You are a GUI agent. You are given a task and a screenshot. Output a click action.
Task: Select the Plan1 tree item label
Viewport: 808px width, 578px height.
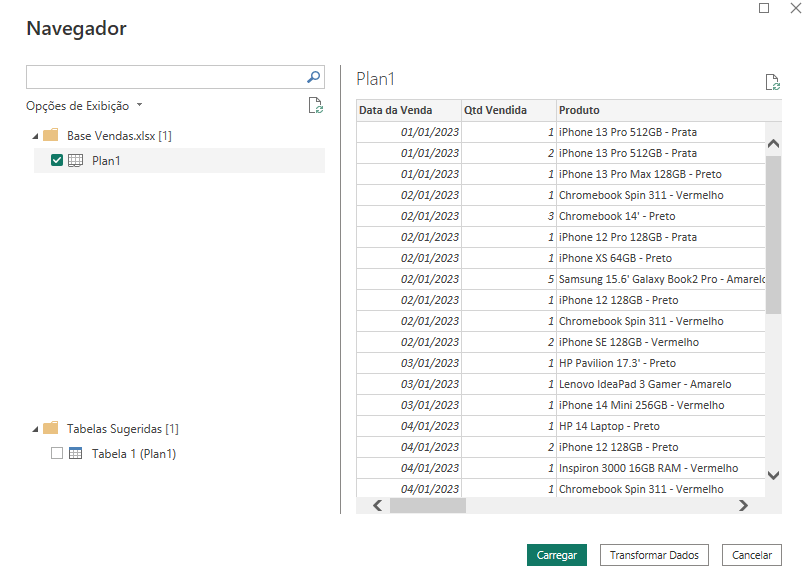click(x=106, y=161)
